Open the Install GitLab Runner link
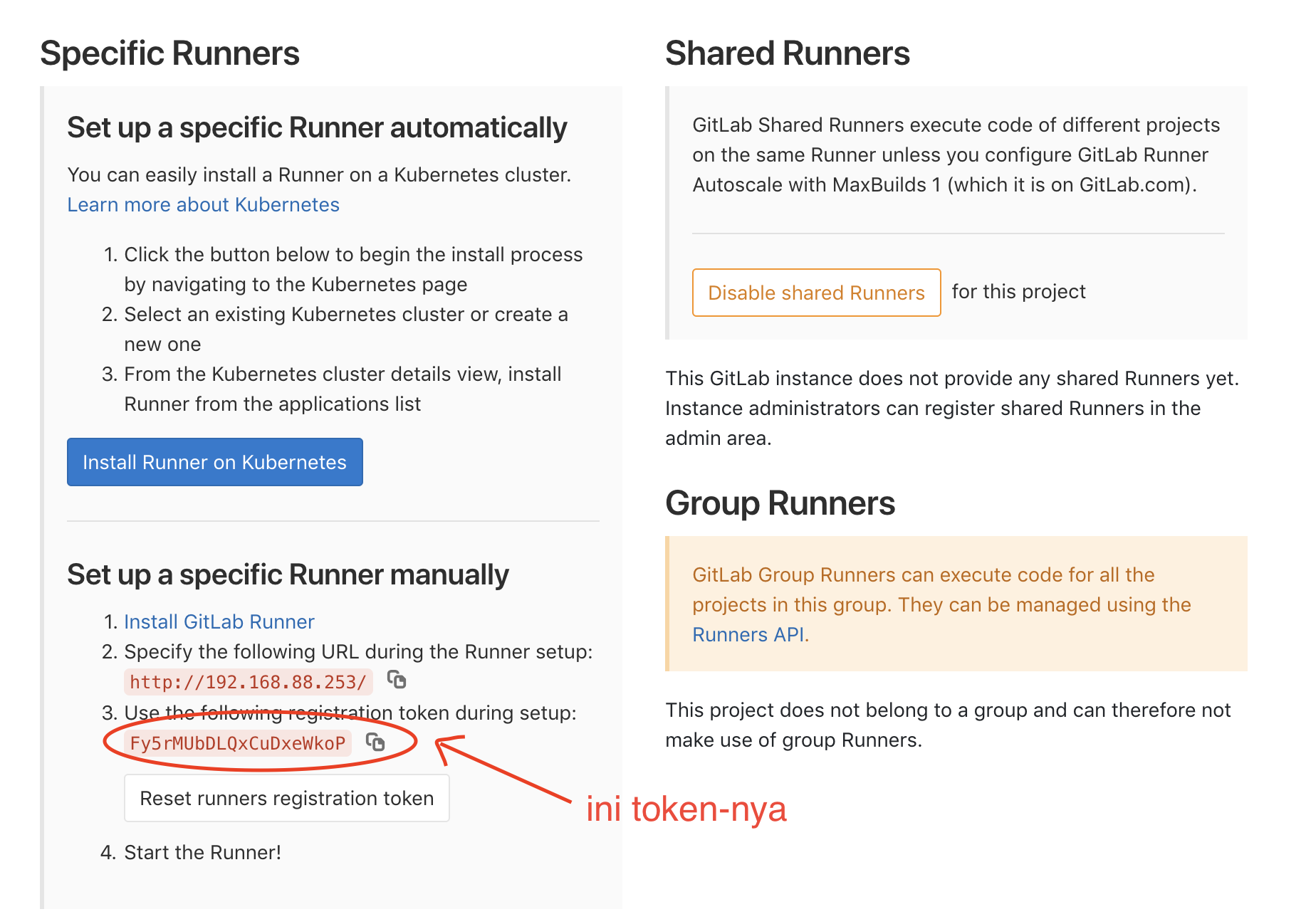 click(x=219, y=621)
